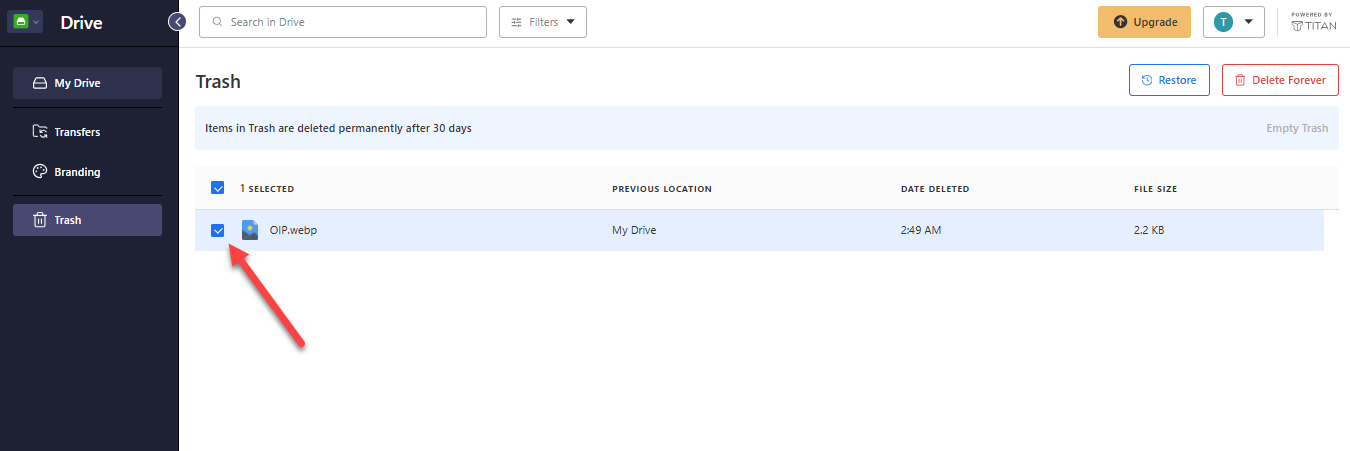Viewport: 1350px width, 451px height.
Task: Click the 2:49 AM date cell
Action: pos(921,230)
